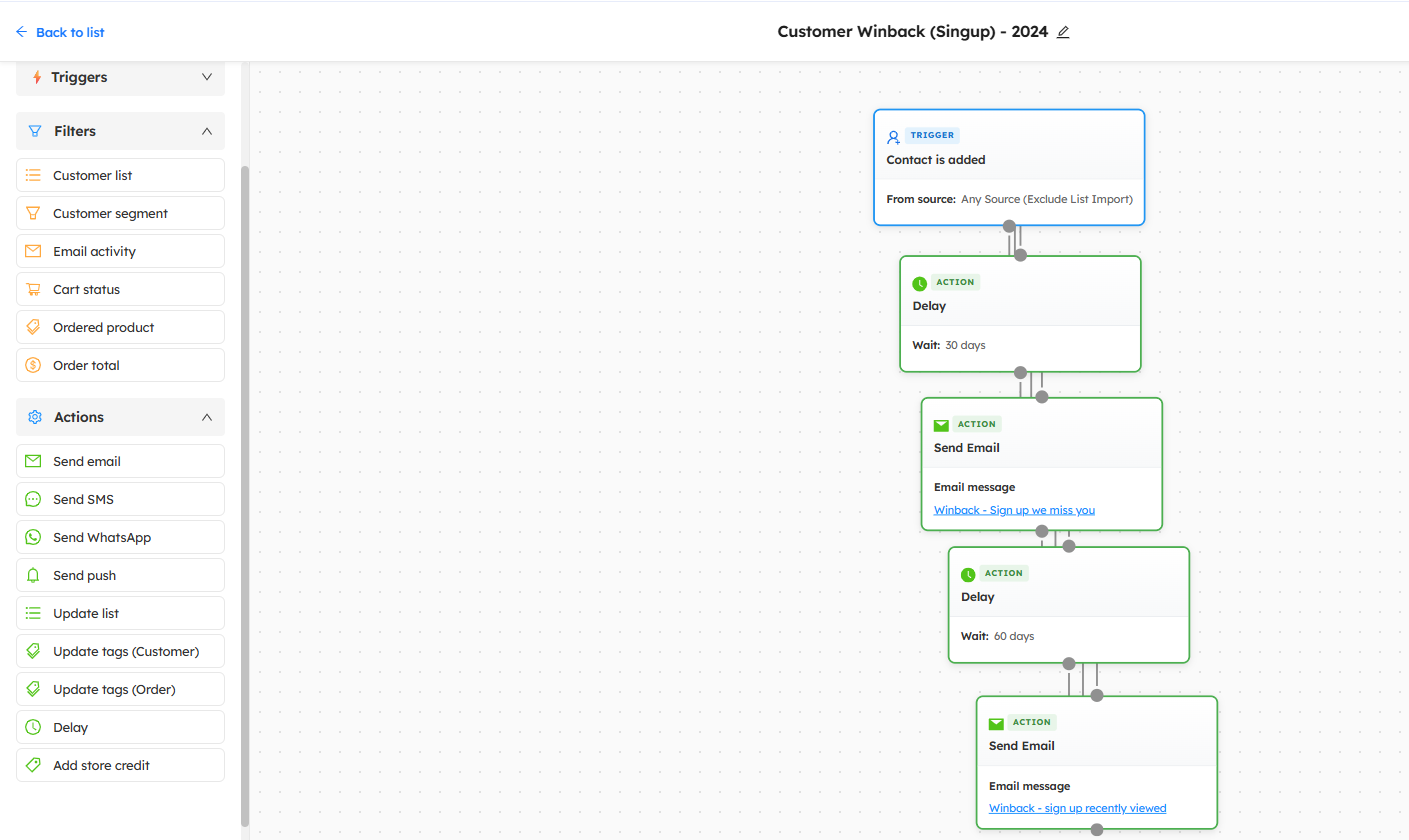Click the Add store credit tag icon
This screenshot has width=1409, height=840.
coord(33,766)
